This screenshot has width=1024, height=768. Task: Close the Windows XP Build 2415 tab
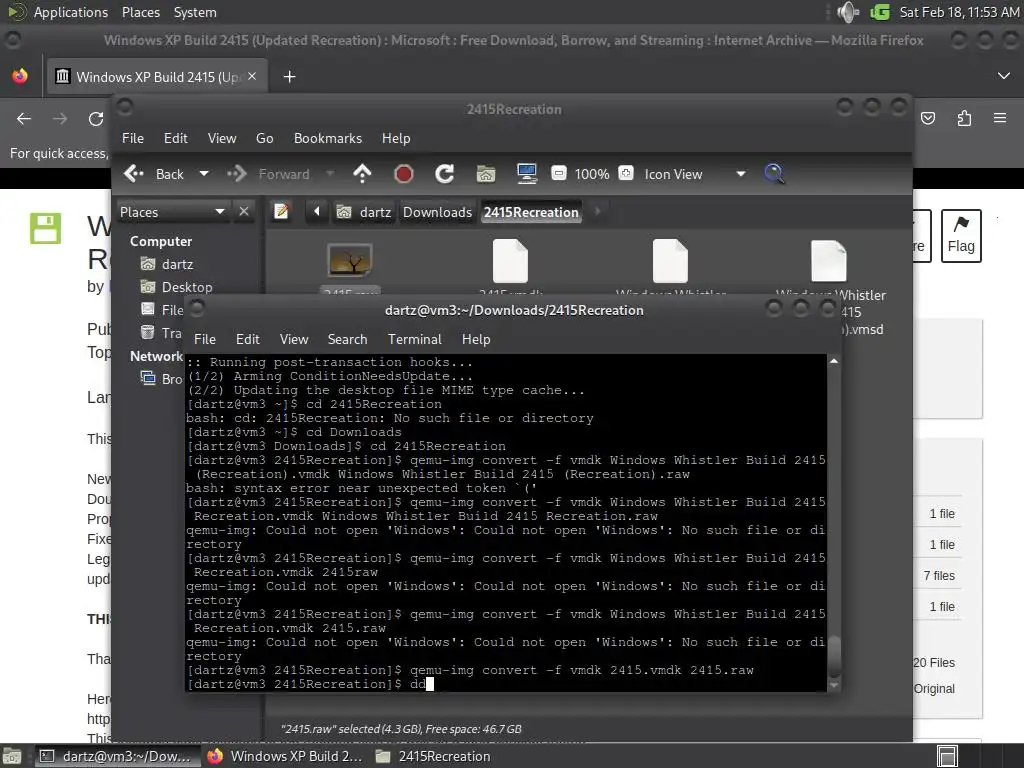pos(252,76)
